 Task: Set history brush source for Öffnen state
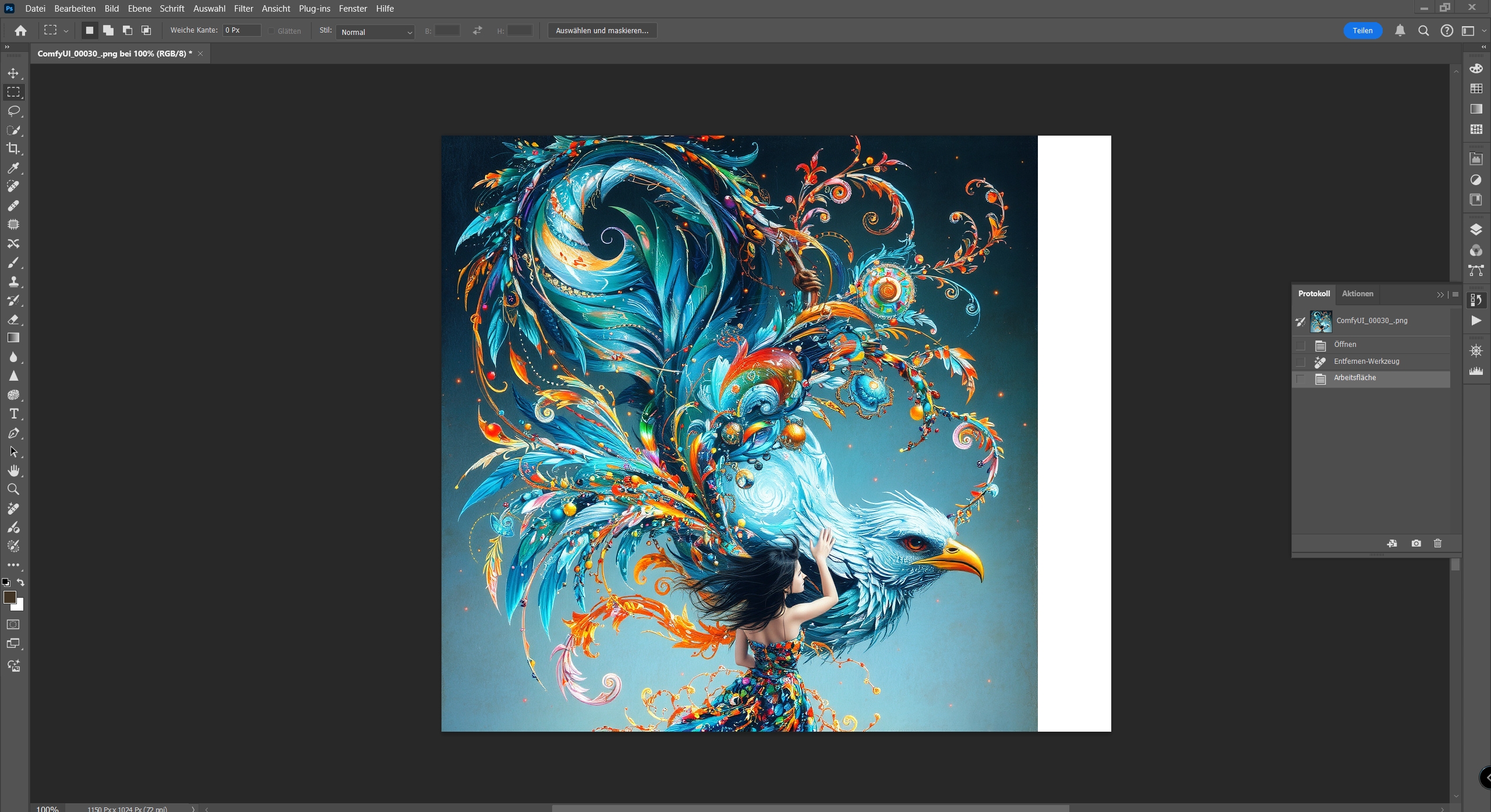[1301, 345]
